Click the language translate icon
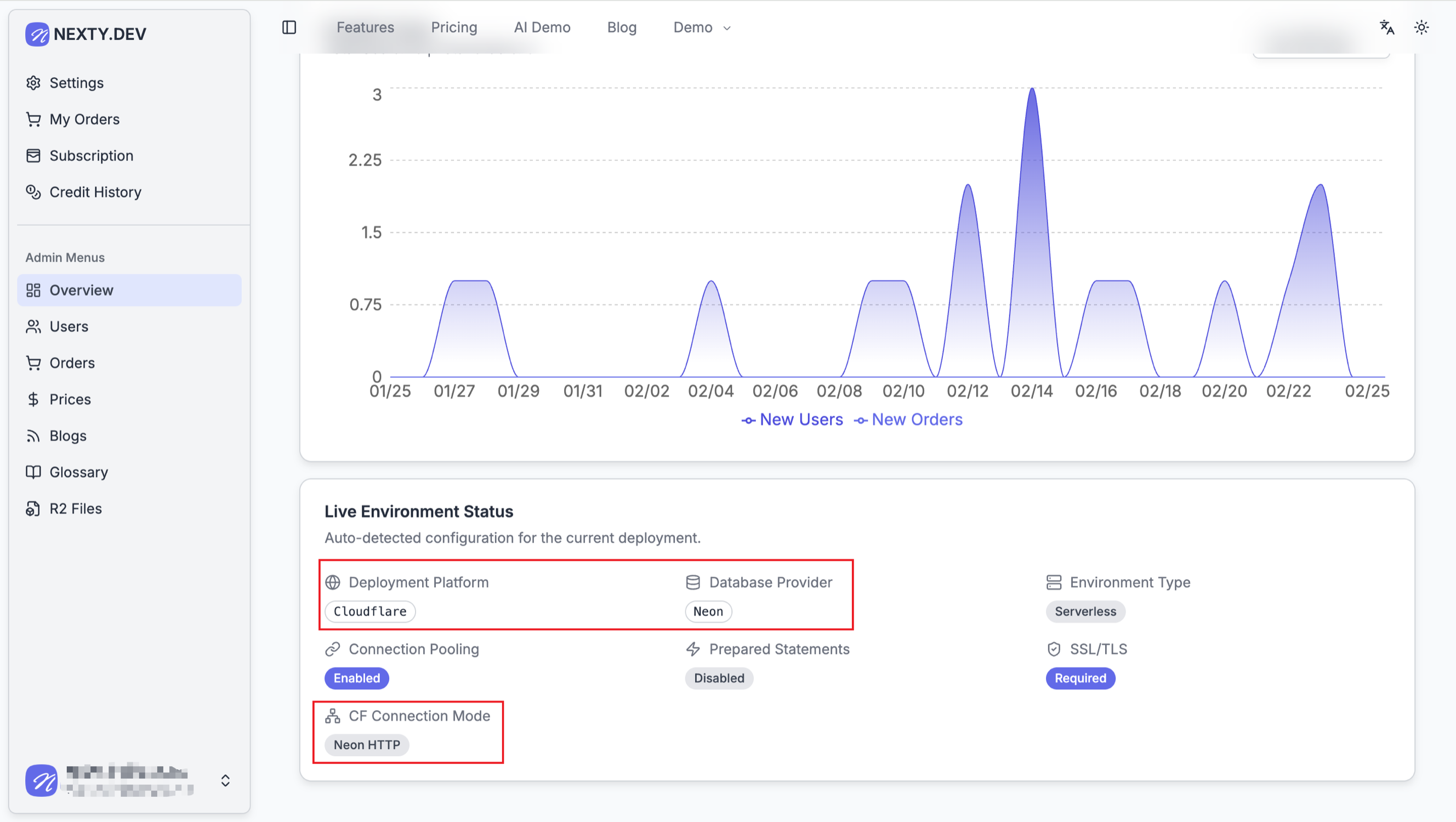Screen dimensions: 1456x822 tap(1386, 27)
